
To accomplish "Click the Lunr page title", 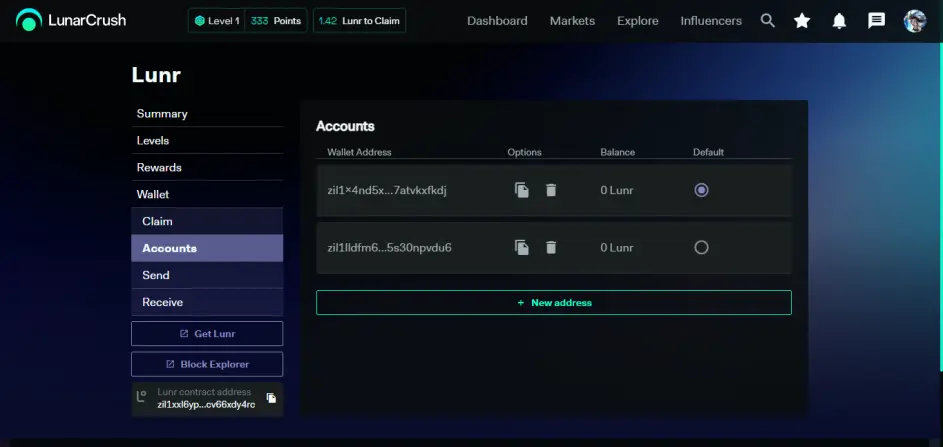I will point(156,75).
